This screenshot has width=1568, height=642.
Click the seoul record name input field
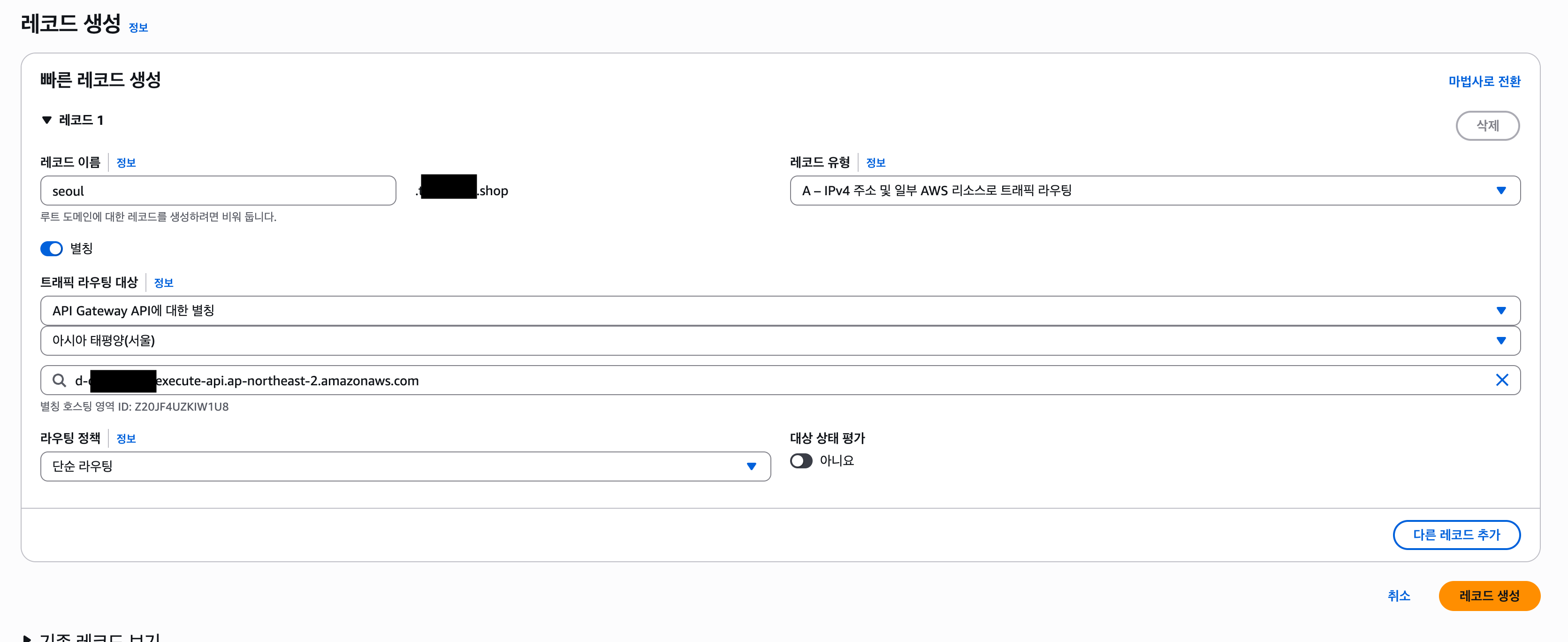tap(218, 191)
